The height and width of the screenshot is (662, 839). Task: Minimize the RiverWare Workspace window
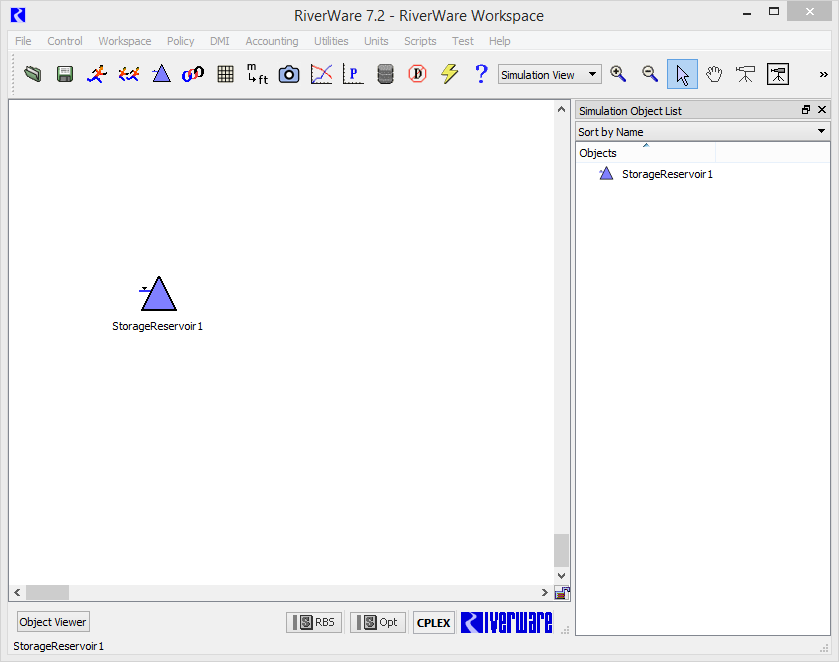pyautogui.click(x=747, y=13)
